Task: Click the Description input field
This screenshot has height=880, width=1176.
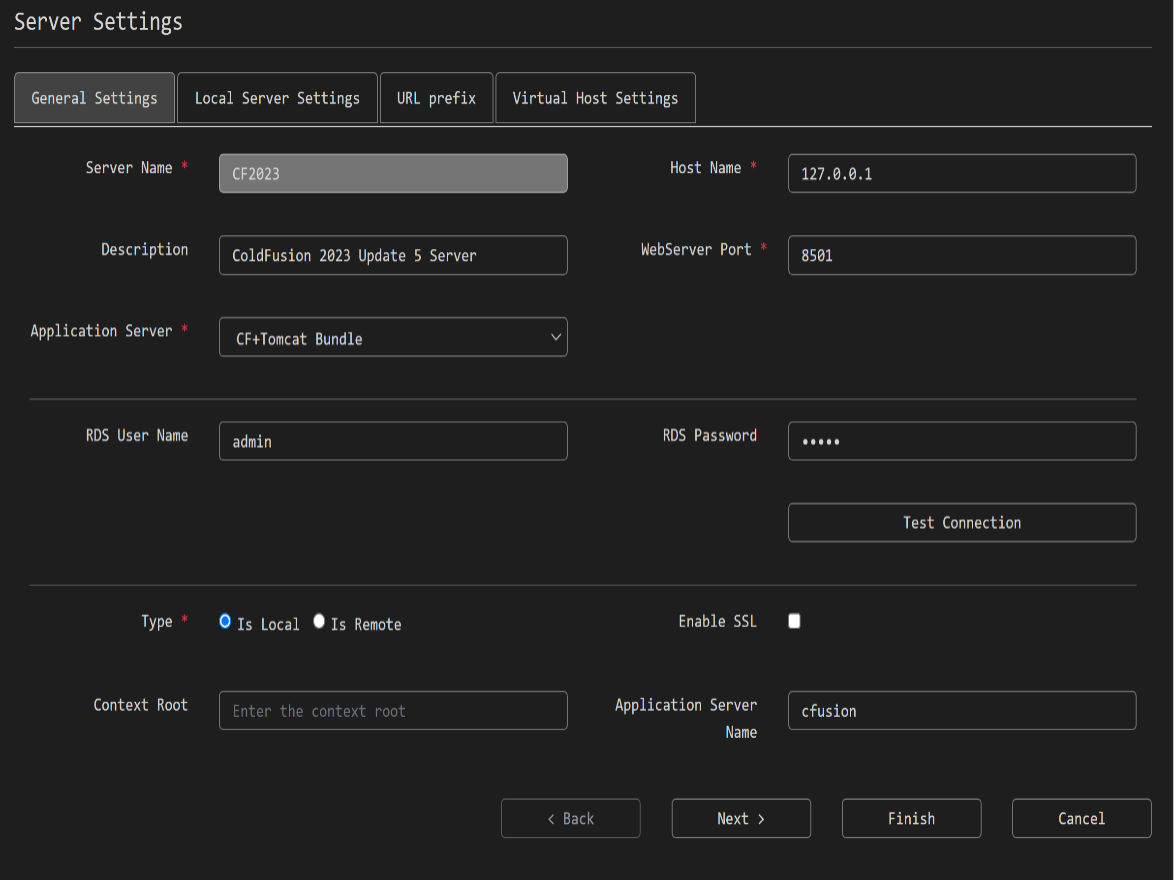Action: [x=393, y=255]
